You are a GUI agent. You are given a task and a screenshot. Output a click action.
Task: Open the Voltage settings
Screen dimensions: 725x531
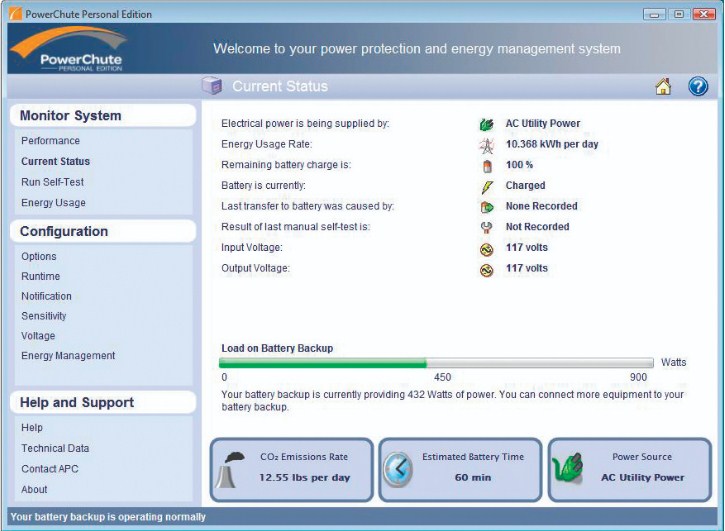[x=38, y=336]
